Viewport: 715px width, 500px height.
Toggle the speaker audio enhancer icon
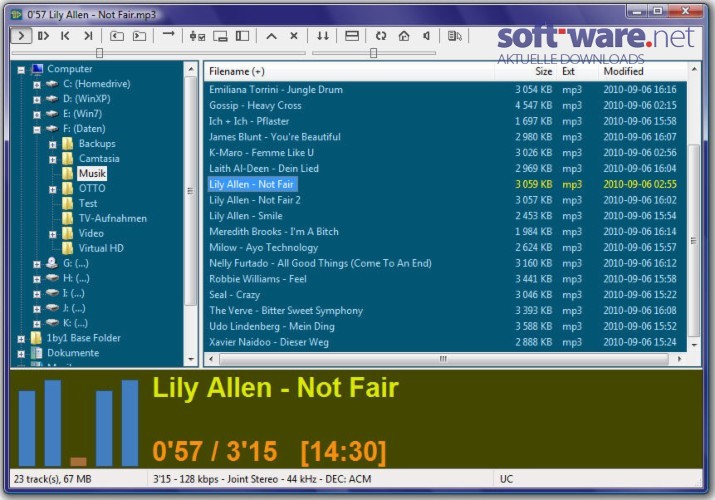coord(426,36)
